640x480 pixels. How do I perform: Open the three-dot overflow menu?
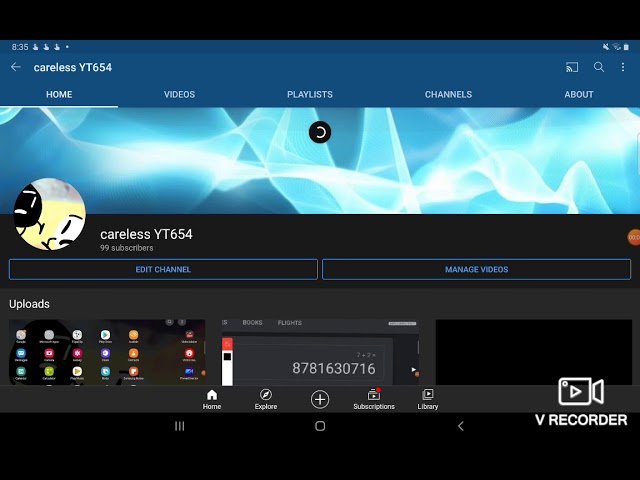[x=623, y=67]
